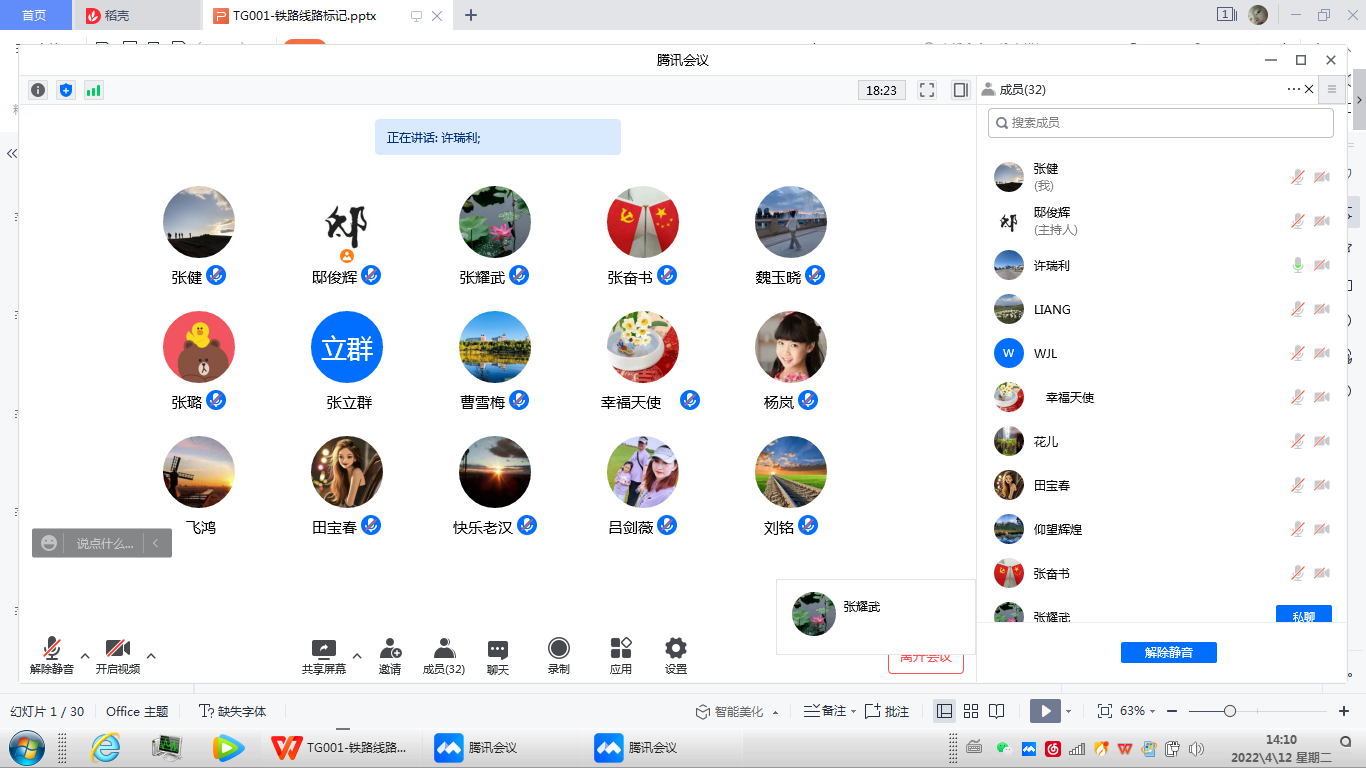Open meeting Settings gear

coord(676,655)
